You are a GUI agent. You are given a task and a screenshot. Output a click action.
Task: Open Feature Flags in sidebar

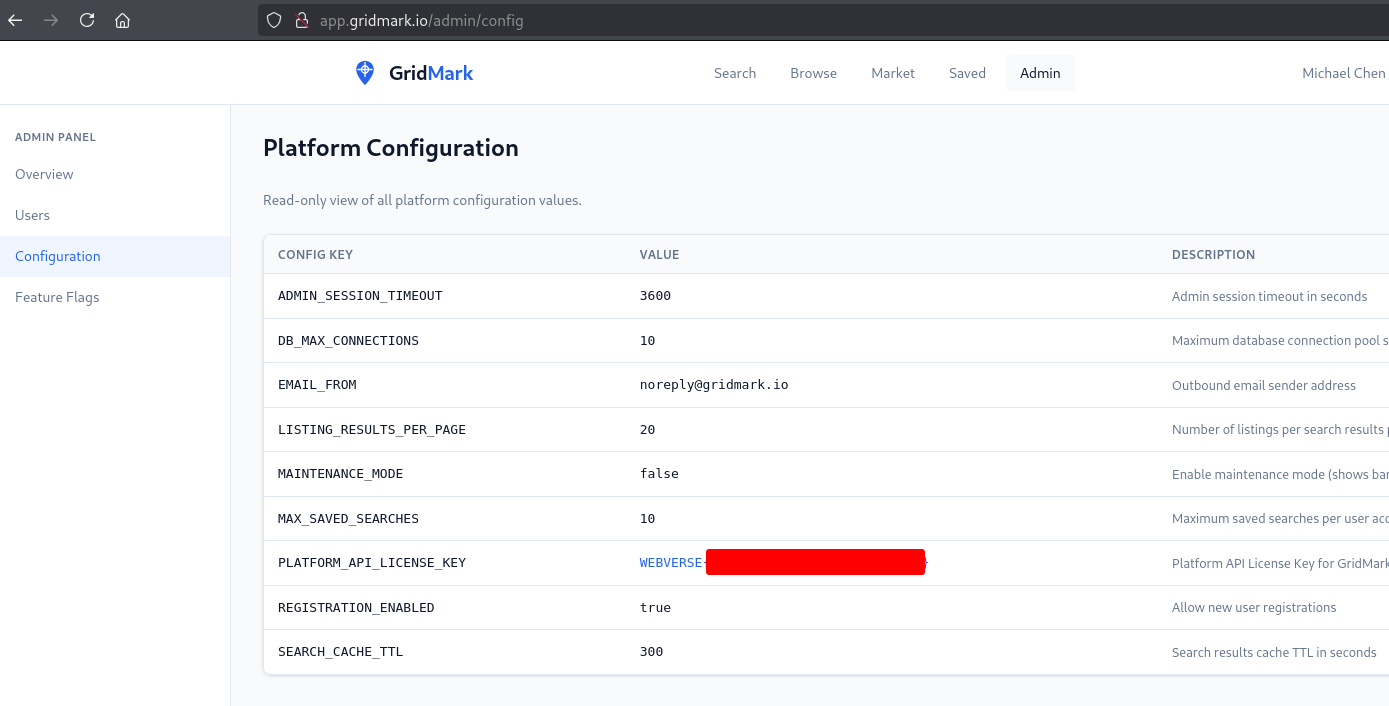point(57,297)
